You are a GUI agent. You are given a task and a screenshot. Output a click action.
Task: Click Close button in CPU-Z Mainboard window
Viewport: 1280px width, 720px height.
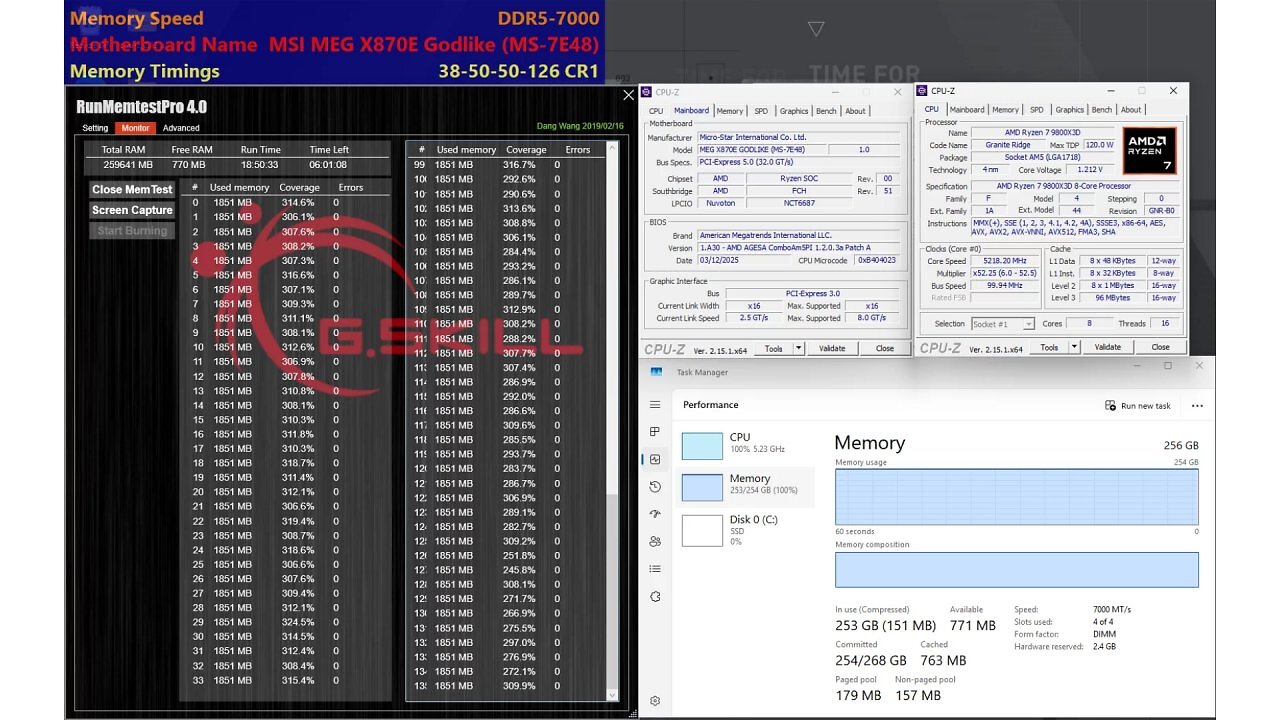click(x=884, y=348)
